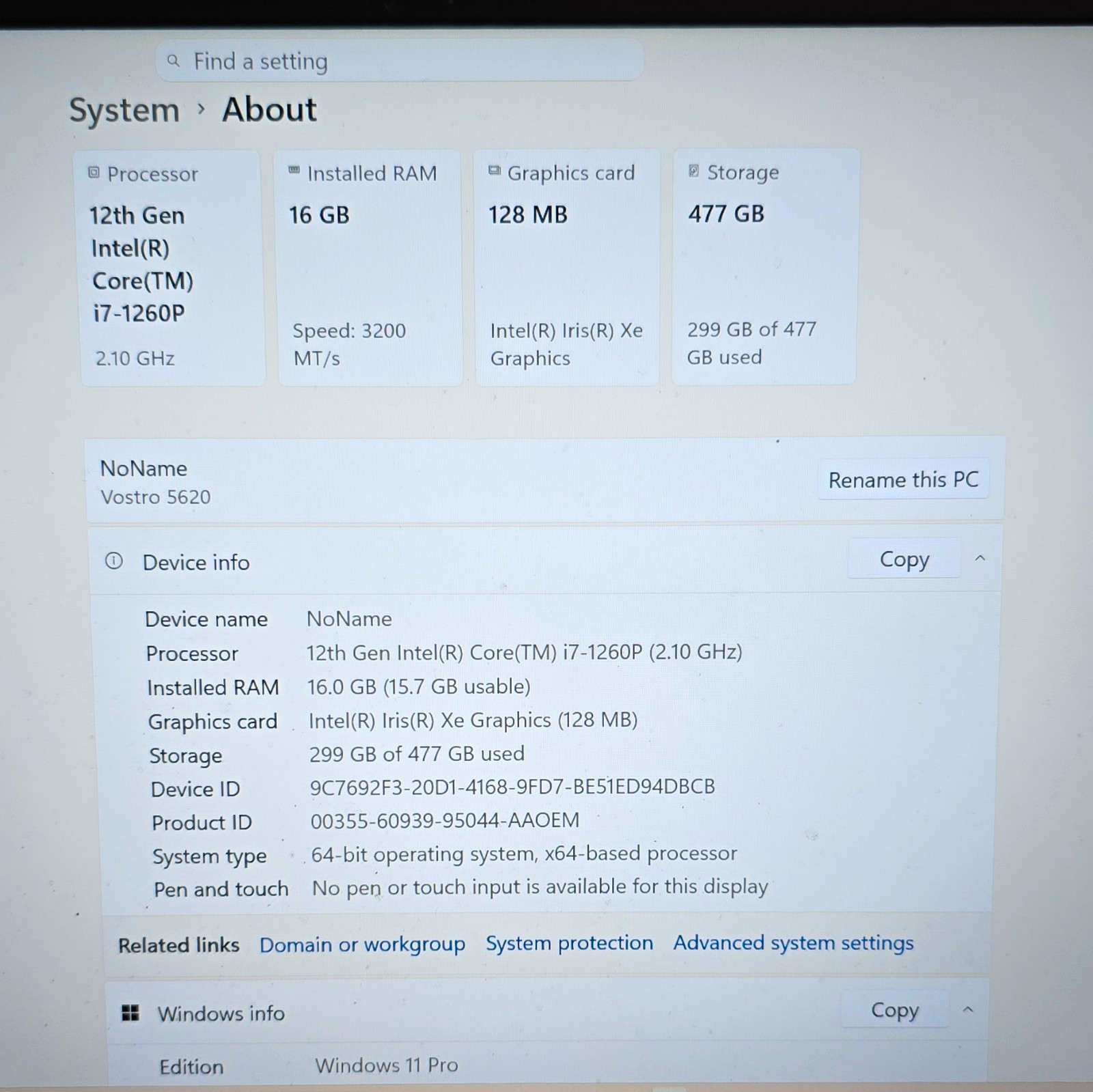Go back to System breadcrumb
The image size is (1093, 1092).
(124, 111)
